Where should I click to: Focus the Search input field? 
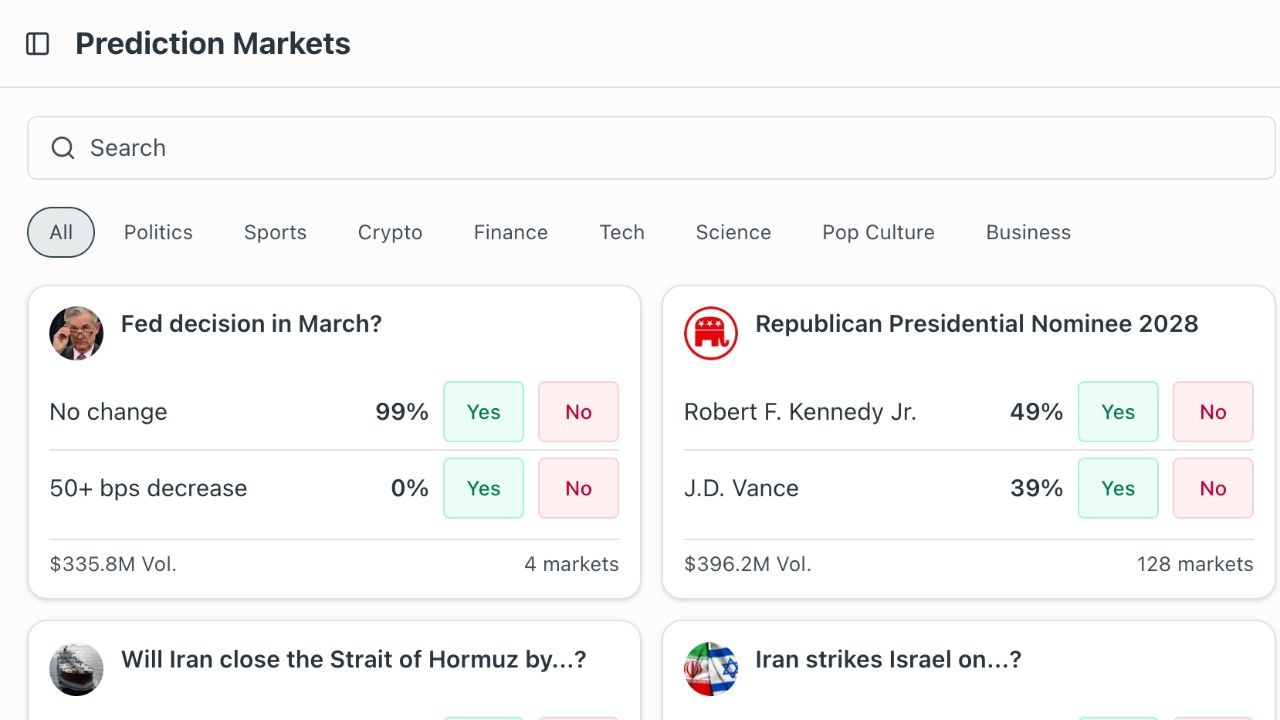point(651,148)
